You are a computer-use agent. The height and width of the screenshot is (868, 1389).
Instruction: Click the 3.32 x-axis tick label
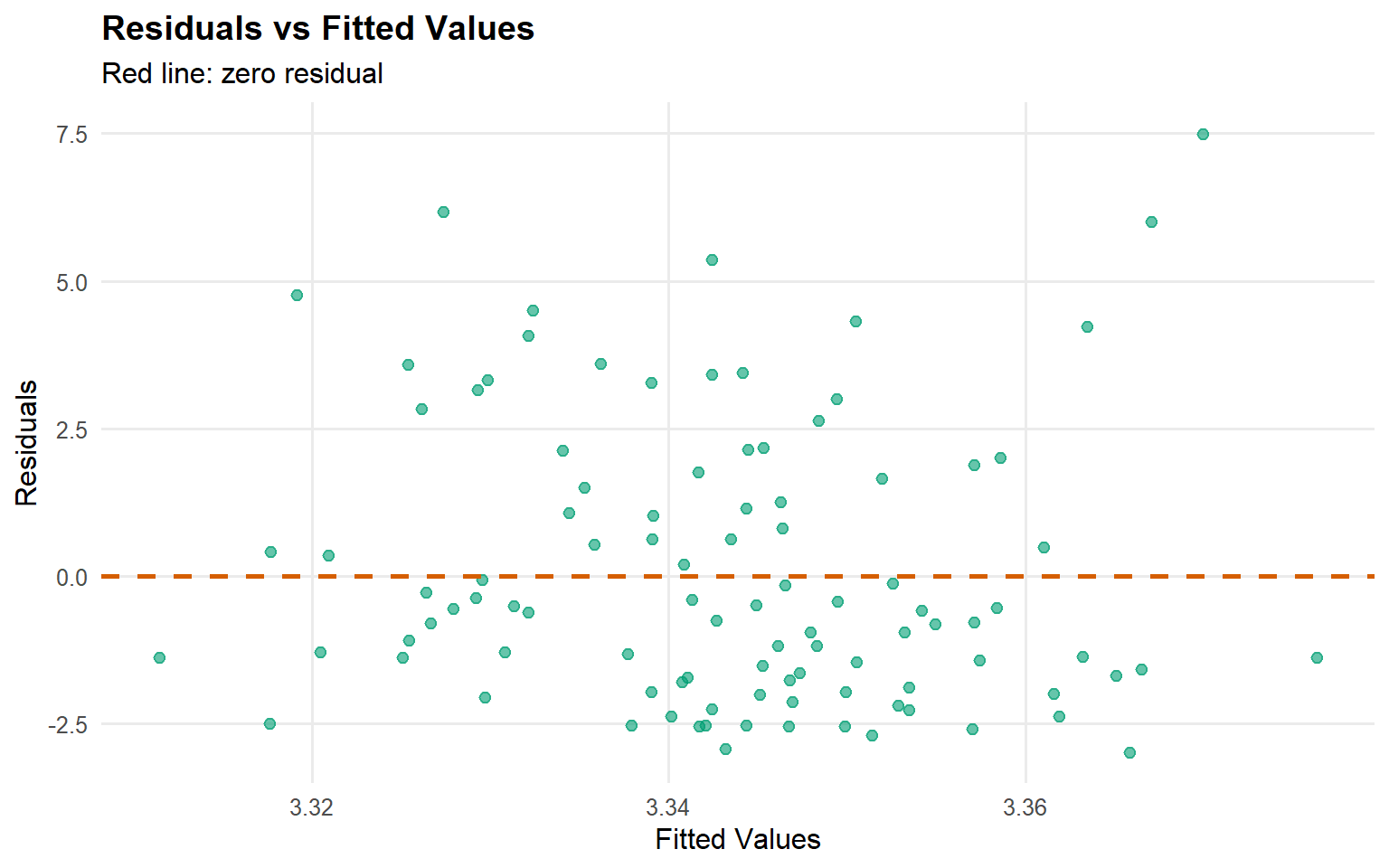(312, 807)
